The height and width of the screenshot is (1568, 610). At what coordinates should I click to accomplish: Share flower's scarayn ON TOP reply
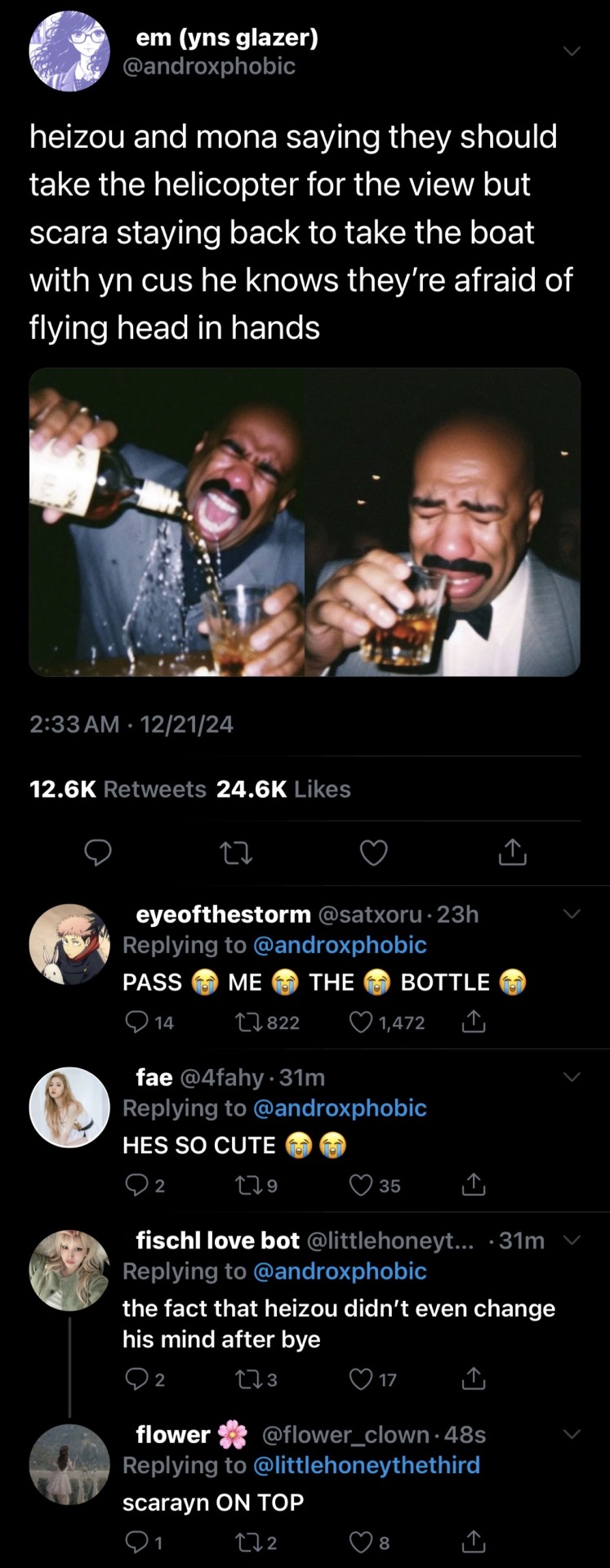point(474,1542)
